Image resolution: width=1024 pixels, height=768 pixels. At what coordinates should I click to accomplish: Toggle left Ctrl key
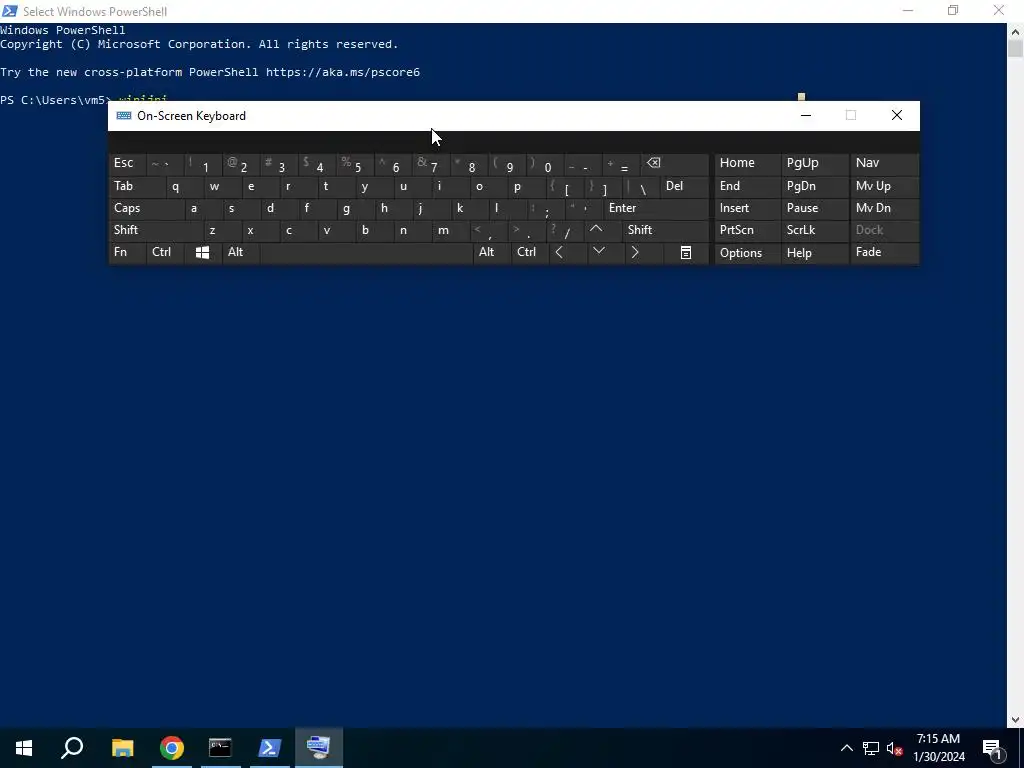[x=165, y=252]
